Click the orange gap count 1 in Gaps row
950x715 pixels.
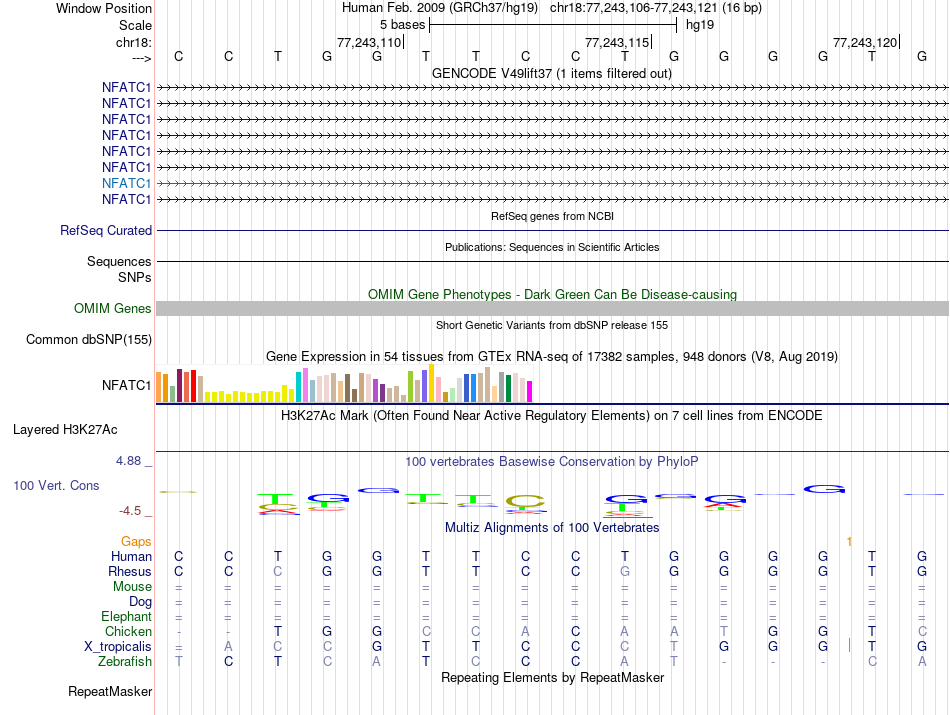[x=849, y=541]
